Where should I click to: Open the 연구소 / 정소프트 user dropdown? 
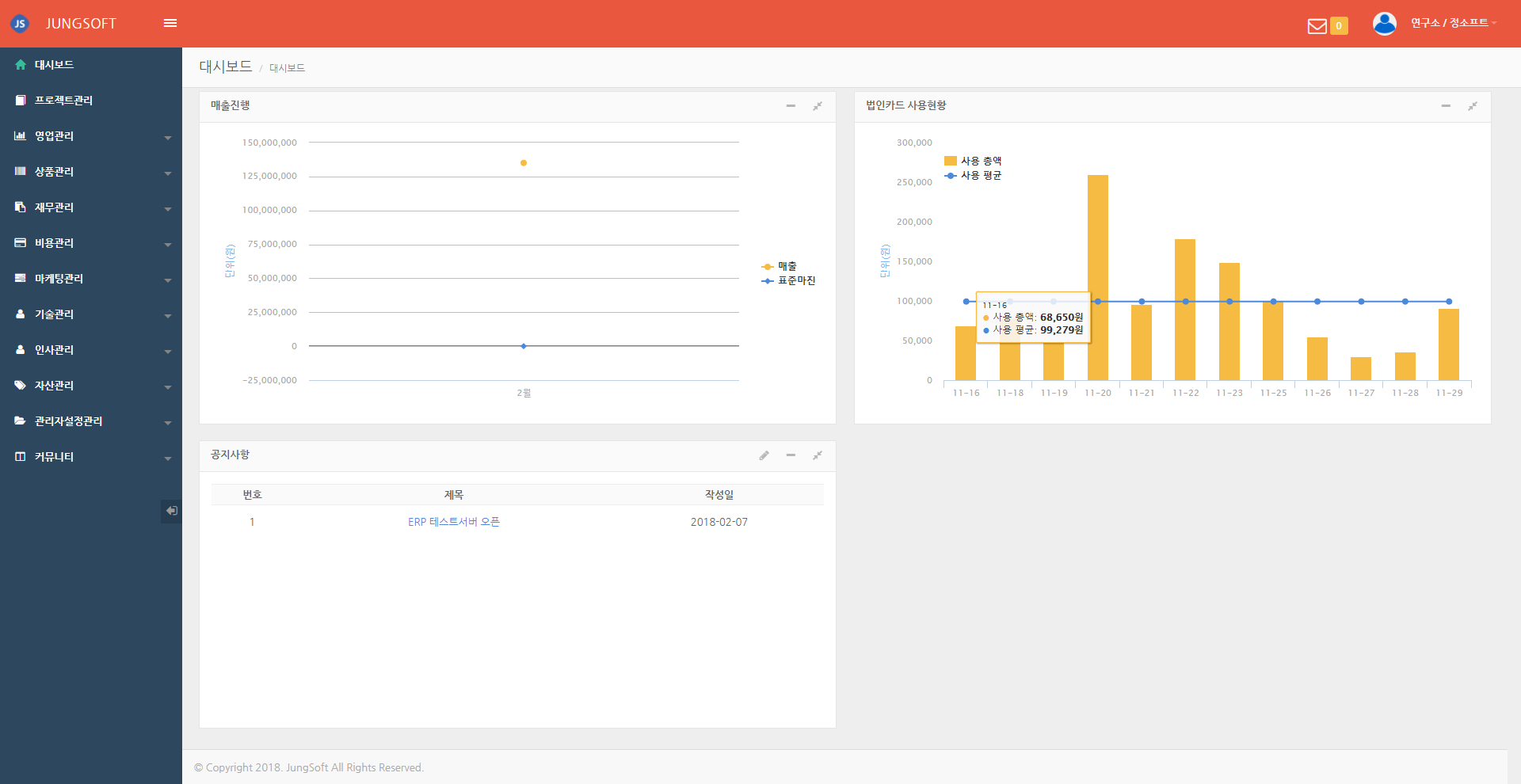1452,23
